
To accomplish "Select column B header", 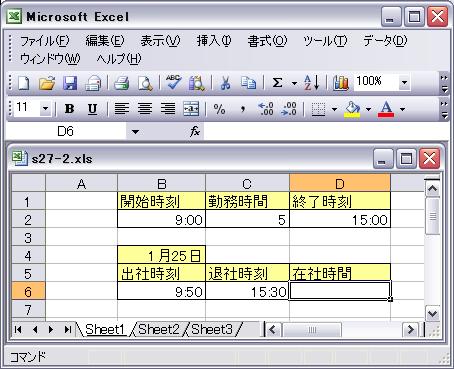I will 162,183.
